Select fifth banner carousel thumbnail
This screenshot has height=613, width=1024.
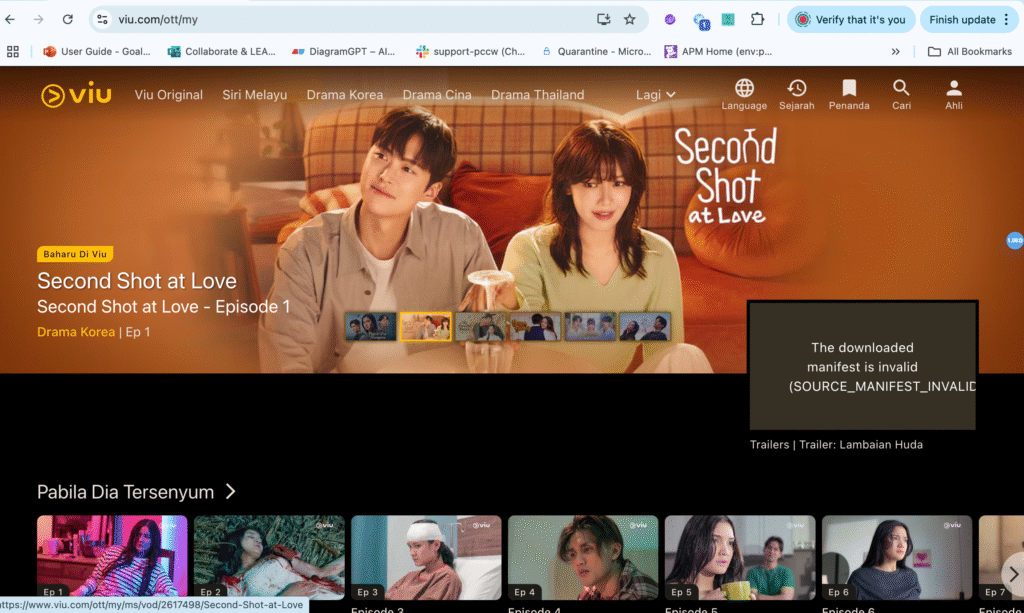click(x=590, y=326)
